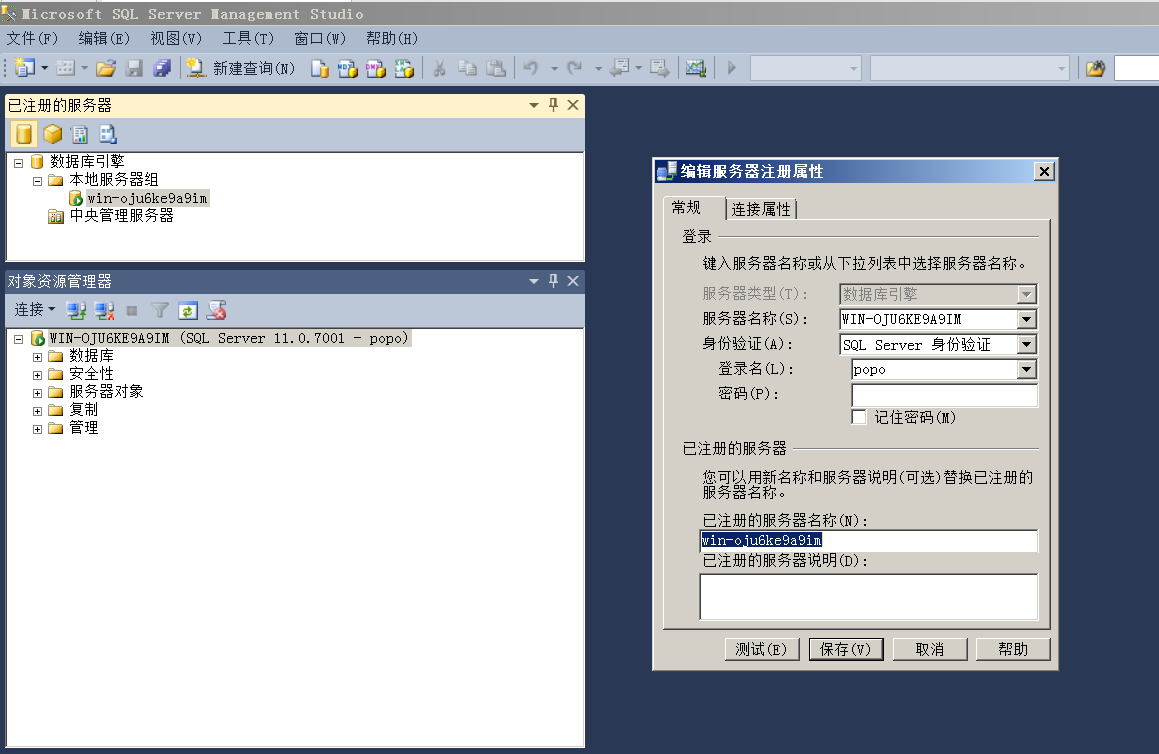Pin the 已注册的服务器 panel
The width and height of the screenshot is (1159, 754).
[x=553, y=105]
